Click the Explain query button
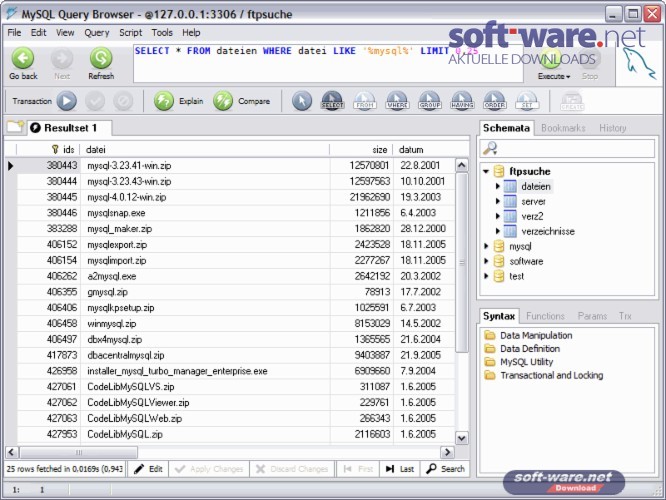666x500 pixels. pyautogui.click(x=178, y=101)
